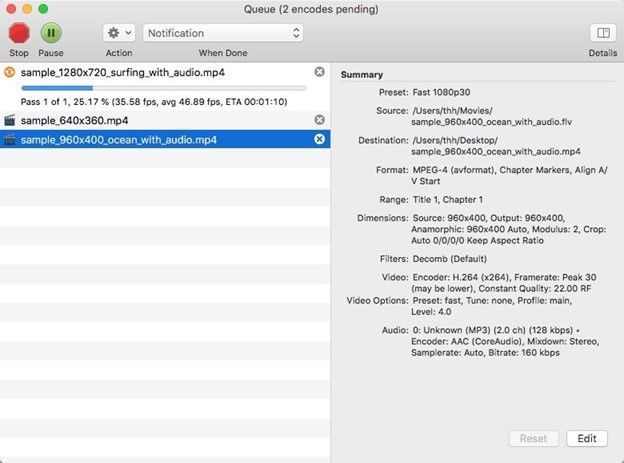Open the Action gear menu

click(118, 33)
